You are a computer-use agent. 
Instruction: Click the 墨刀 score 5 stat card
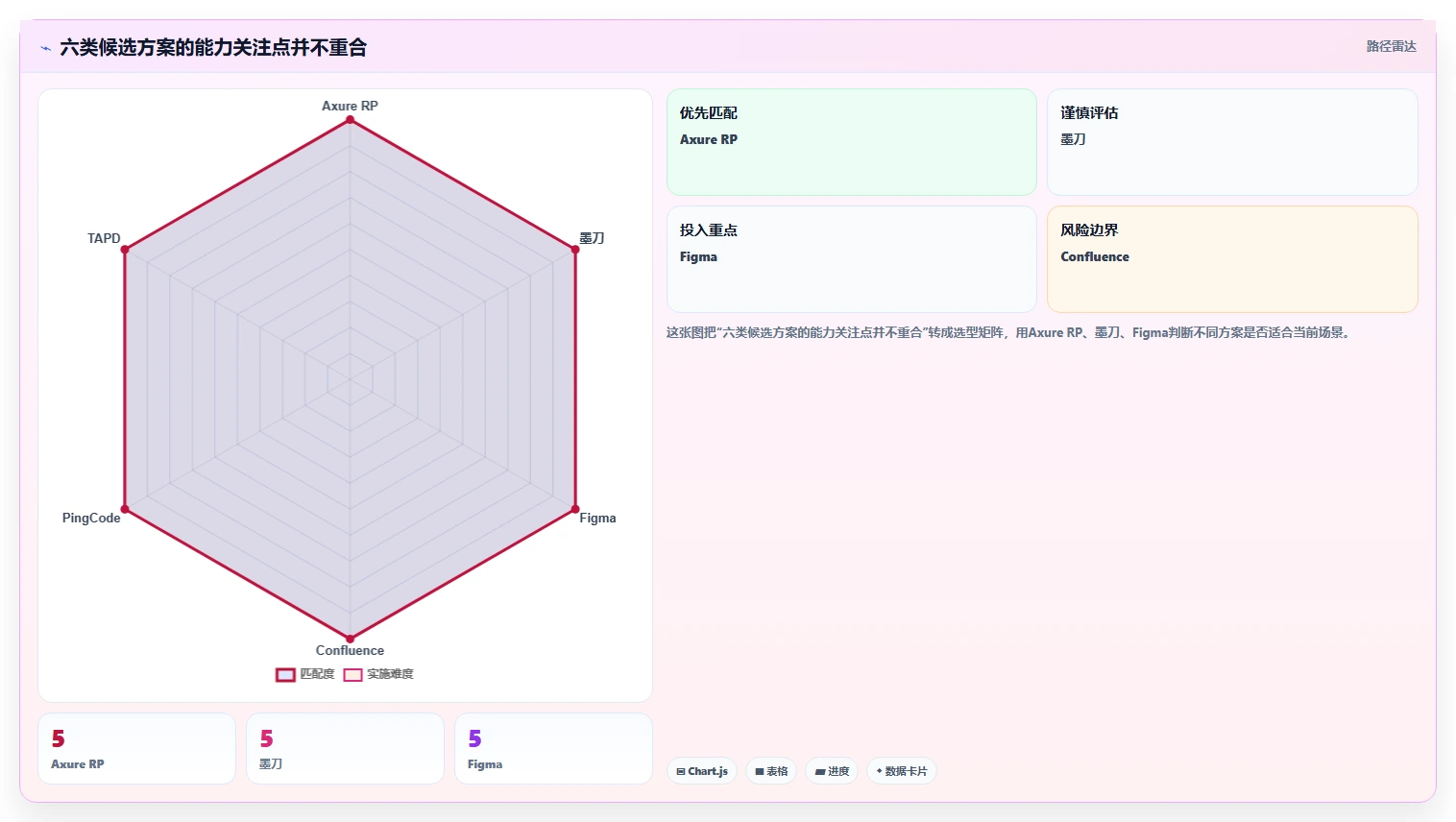[x=345, y=748]
